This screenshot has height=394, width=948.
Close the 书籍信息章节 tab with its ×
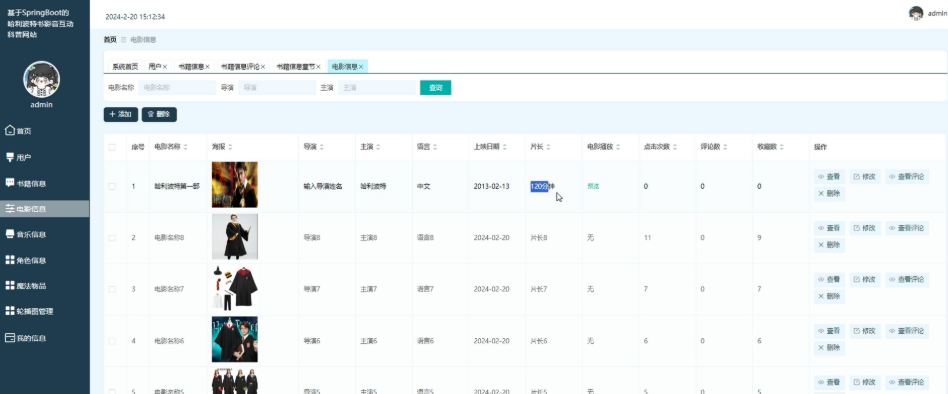[x=318, y=66]
